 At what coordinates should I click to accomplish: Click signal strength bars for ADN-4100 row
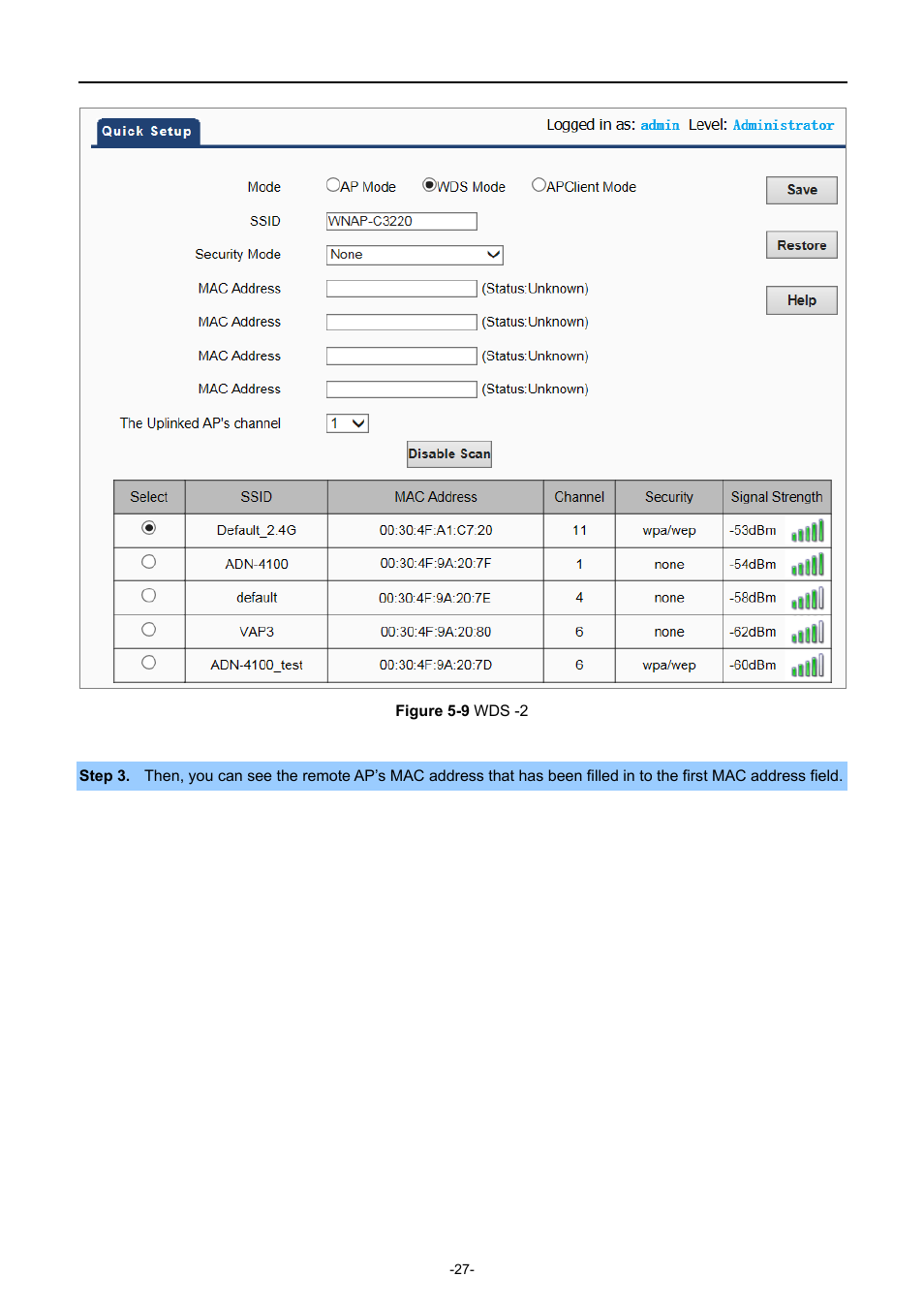coord(808,564)
